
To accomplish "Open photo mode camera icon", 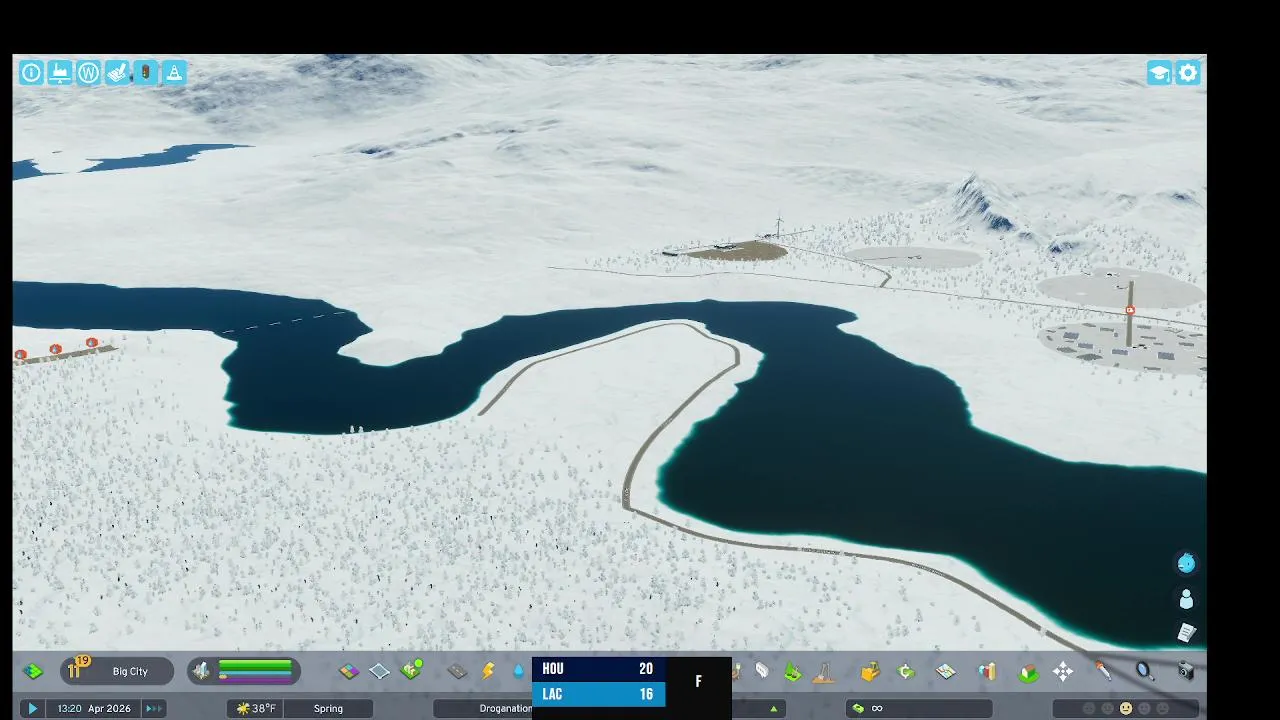I will pyautogui.click(x=1187, y=671).
